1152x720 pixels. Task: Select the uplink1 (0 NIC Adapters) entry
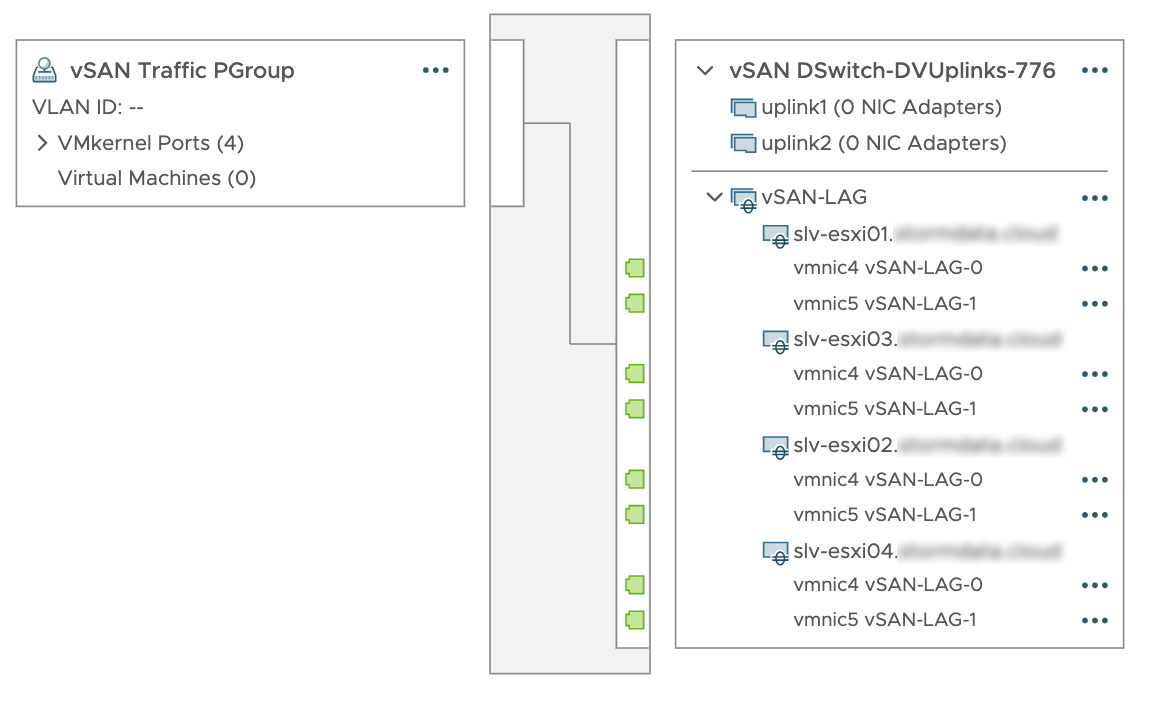(x=881, y=107)
